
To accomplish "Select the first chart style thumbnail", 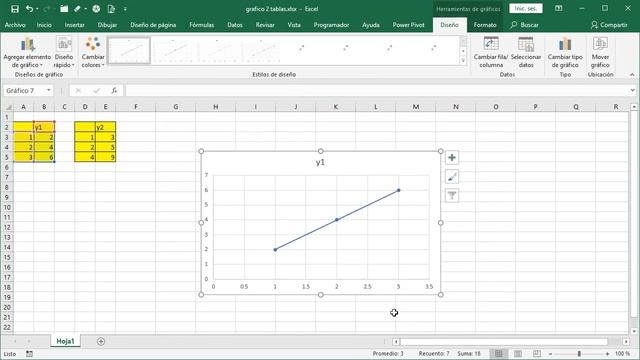I will pyautogui.click(x=129, y=50).
